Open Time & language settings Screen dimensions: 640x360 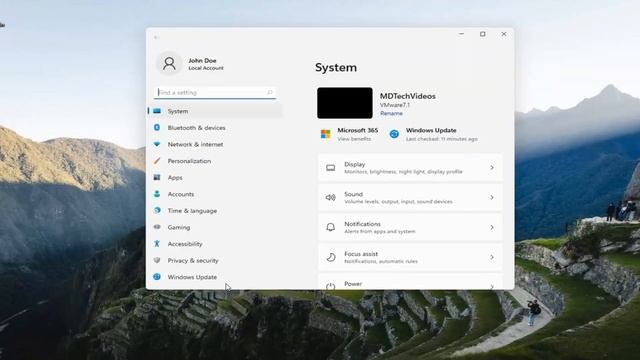click(215, 211)
